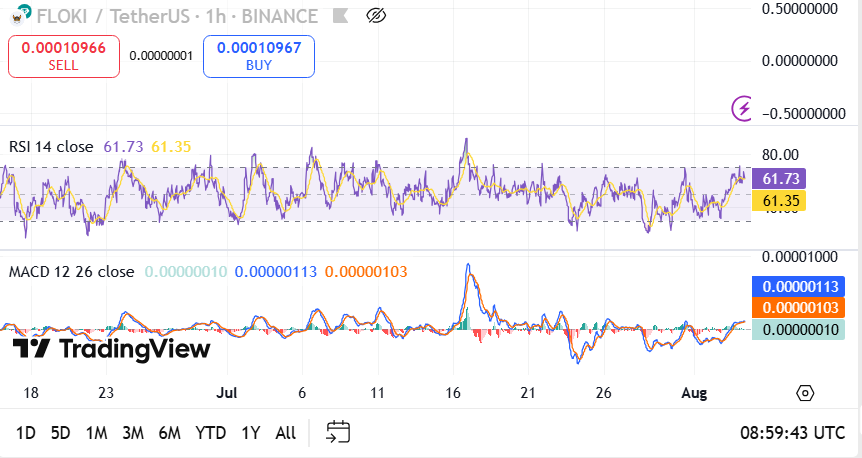This screenshot has width=862, height=458.
Task: Toggle the crossed-eye hide indicators icon
Action: [376, 16]
